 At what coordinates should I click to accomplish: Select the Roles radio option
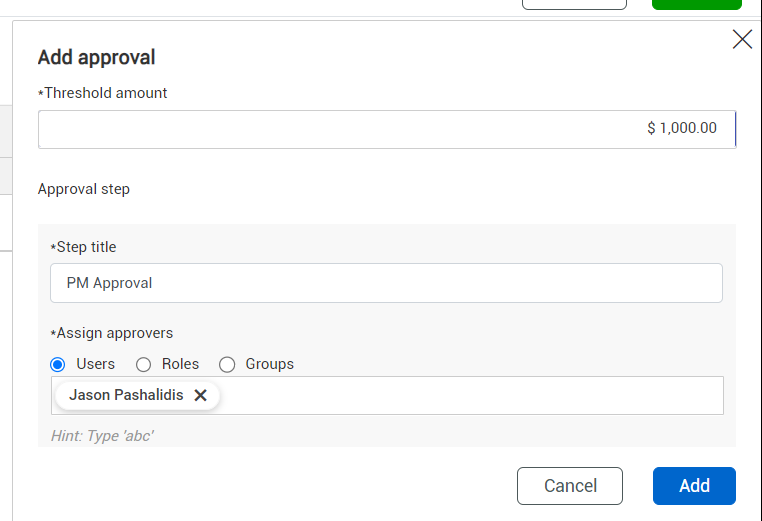[144, 364]
